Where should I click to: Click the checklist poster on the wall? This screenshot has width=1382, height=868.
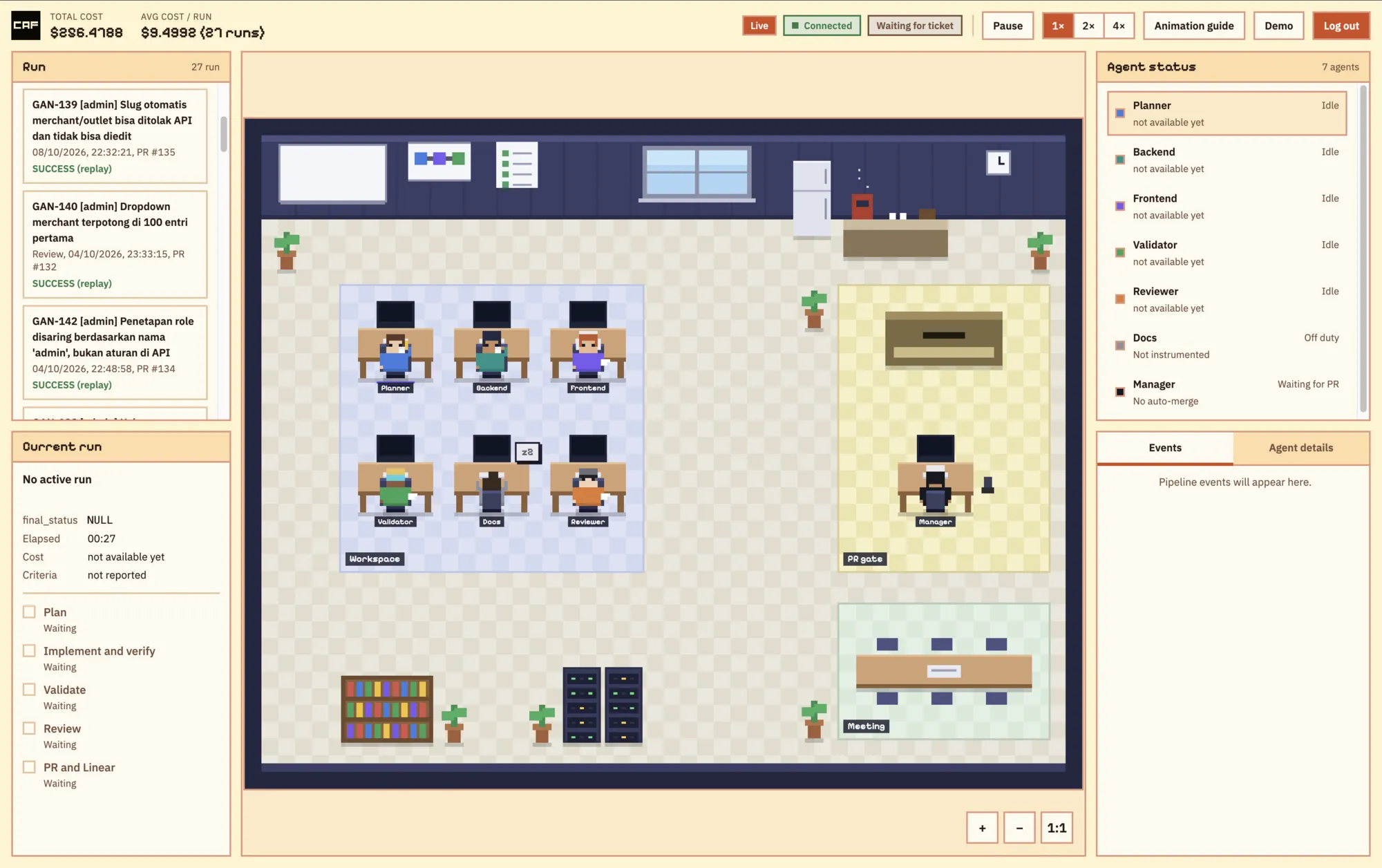pyautogui.click(x=517, y=165)
